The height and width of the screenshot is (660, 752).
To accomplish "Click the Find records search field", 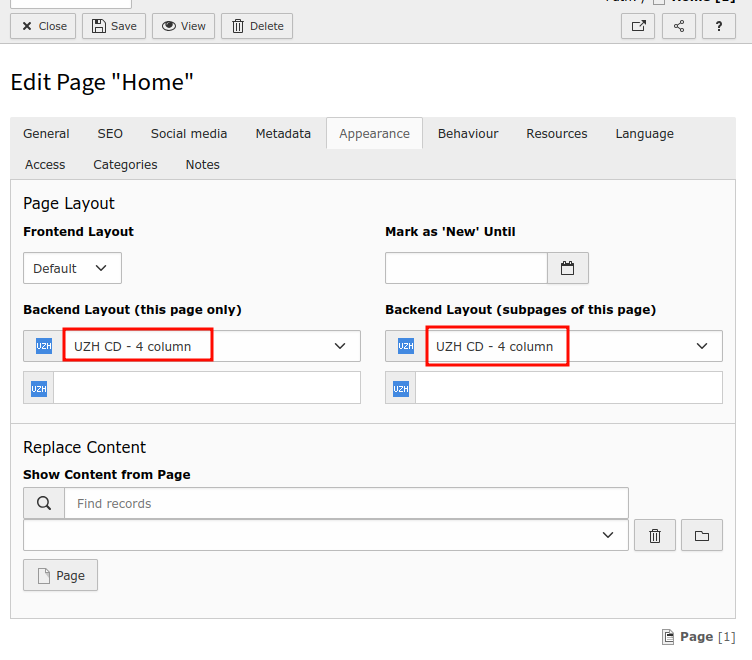I will point(346,503).
